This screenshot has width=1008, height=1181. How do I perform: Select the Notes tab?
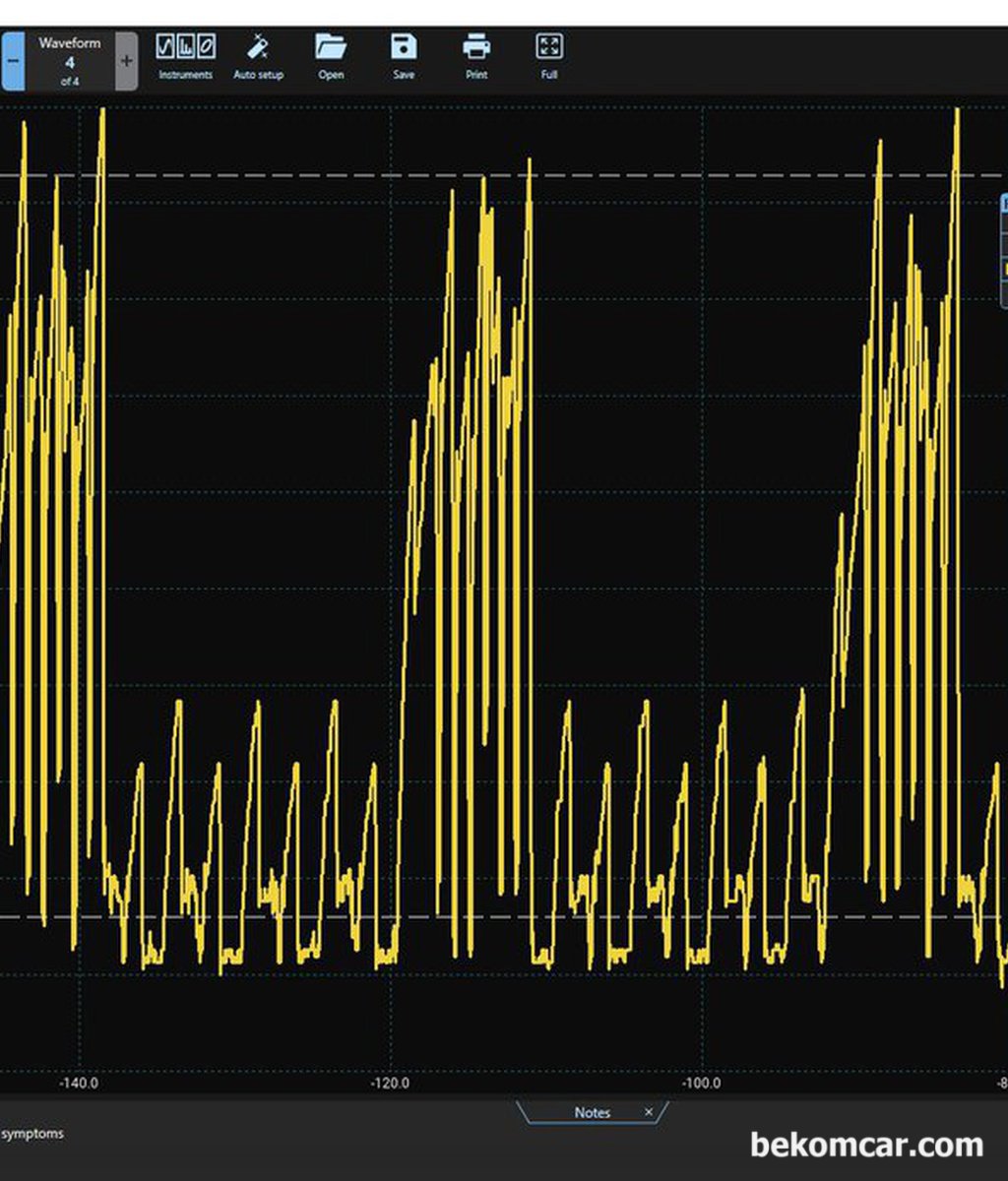[592, 1112]
